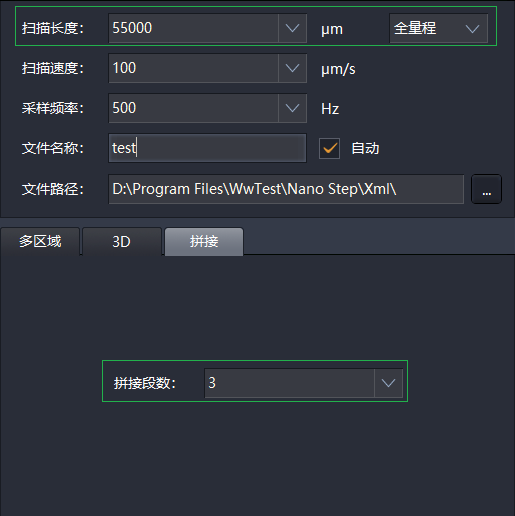The width and height of the screenshot is (515, 516).
Task: Click the file path browse "..." button
Action: [486, 189]
